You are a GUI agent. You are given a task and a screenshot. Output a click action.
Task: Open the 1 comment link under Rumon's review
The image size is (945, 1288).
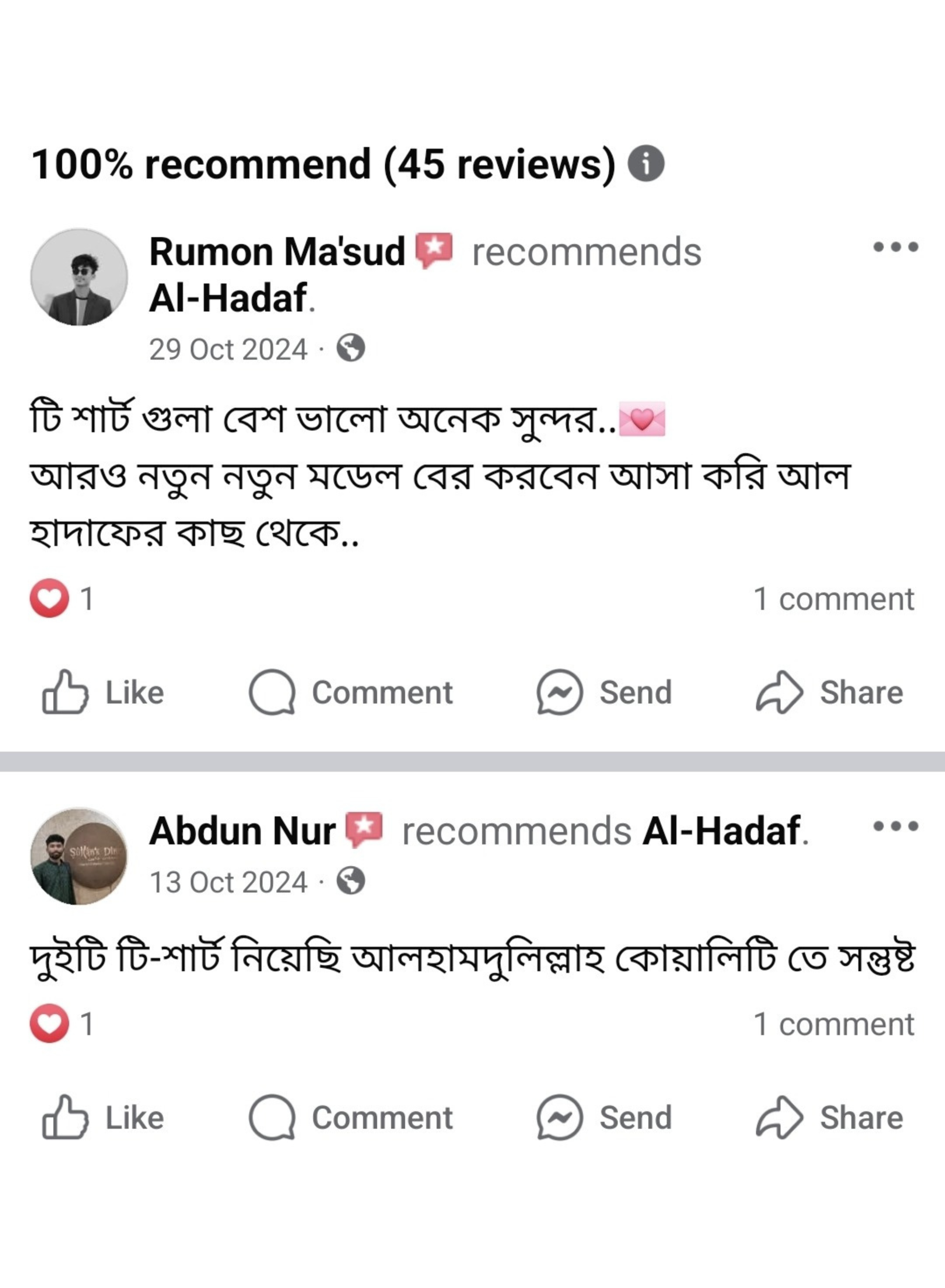[x=833, y=599]
